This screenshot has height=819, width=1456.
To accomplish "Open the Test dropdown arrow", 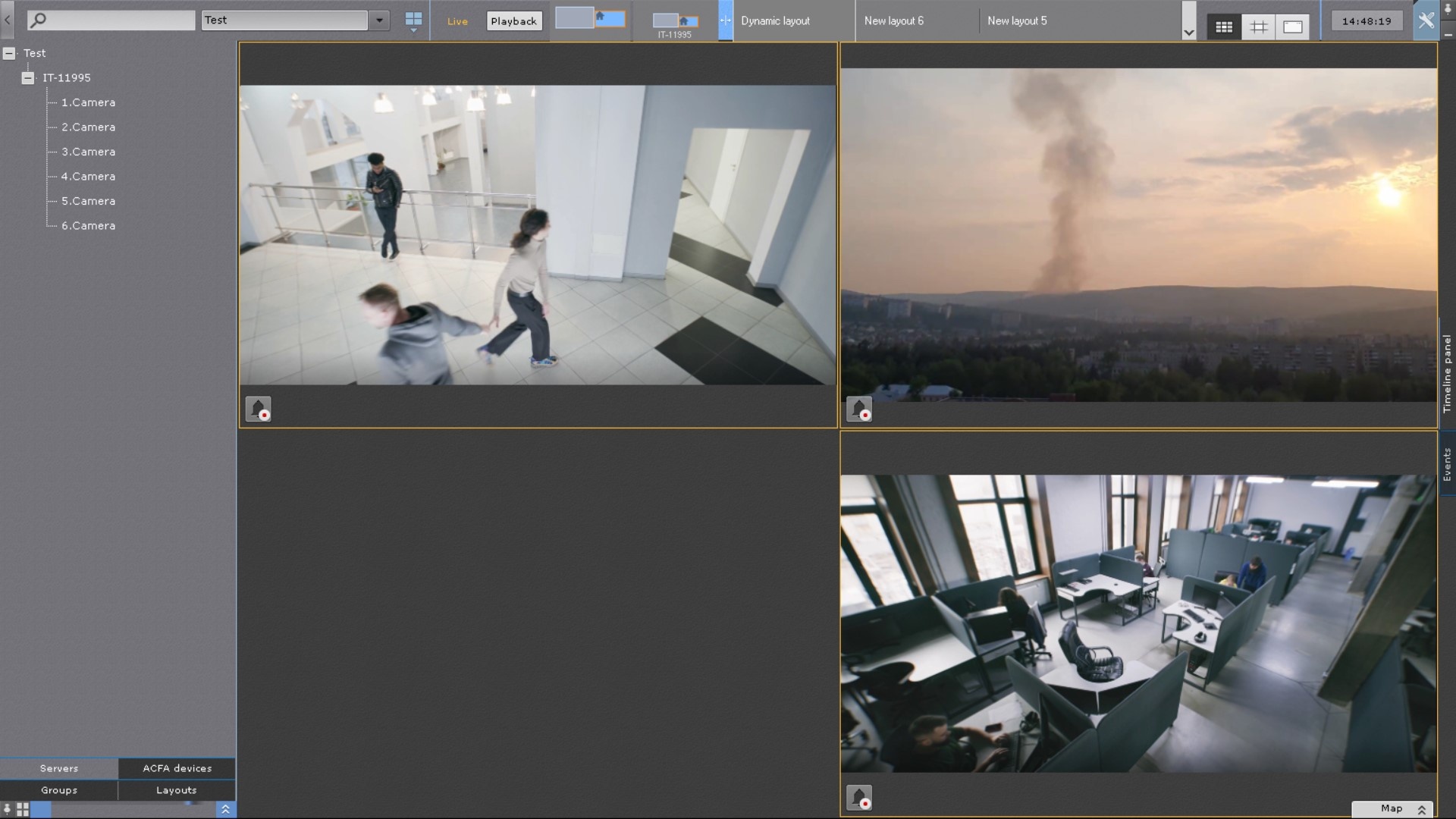I will [x=379, y=20].
